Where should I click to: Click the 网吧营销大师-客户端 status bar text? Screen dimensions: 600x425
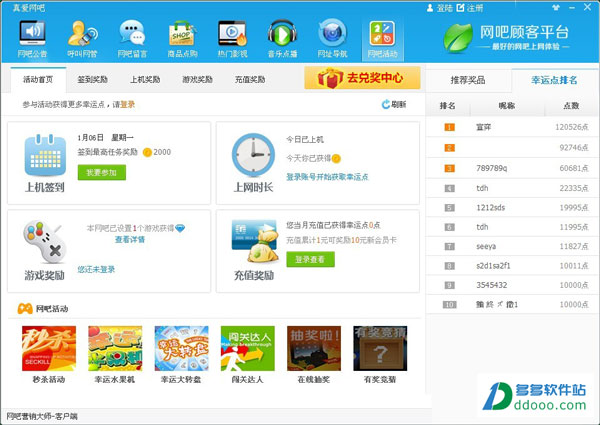(42, 416)
